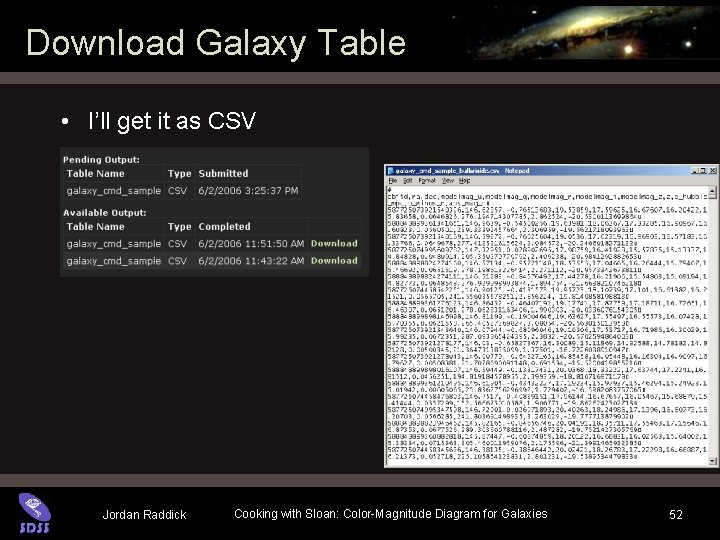Open the File menu in Notepad
The width and height of the screenshot is (720, 540).
[393, 181]
